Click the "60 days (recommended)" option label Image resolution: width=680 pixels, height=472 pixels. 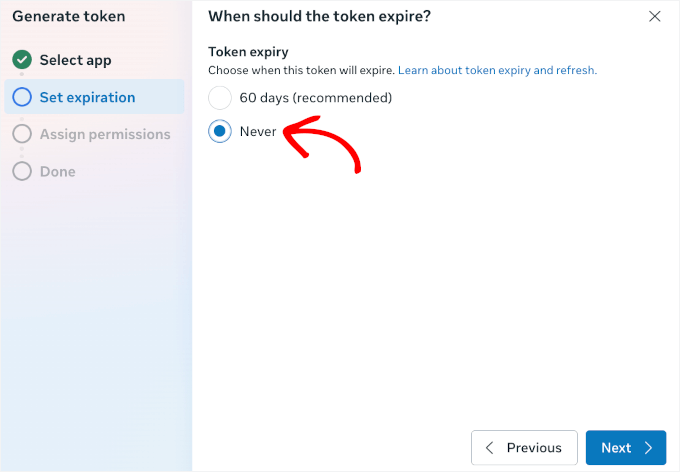point(315,98)
